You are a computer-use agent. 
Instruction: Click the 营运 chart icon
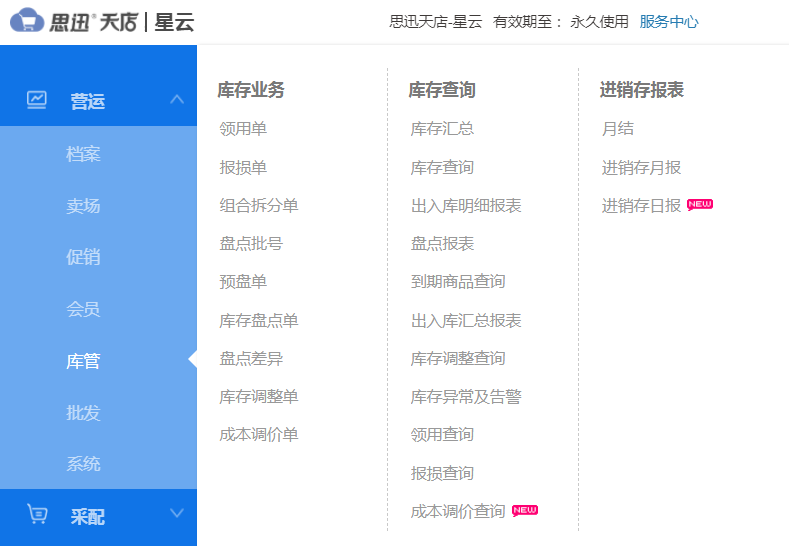pyautogui.click(x=37, y=100)
